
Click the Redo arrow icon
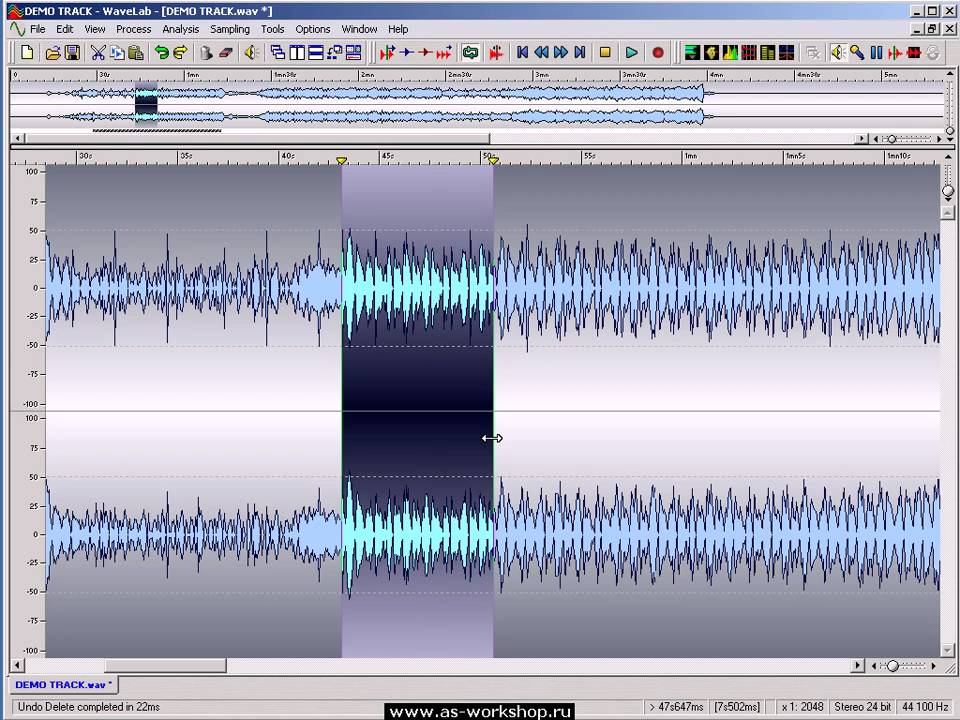tap(180, 53)
